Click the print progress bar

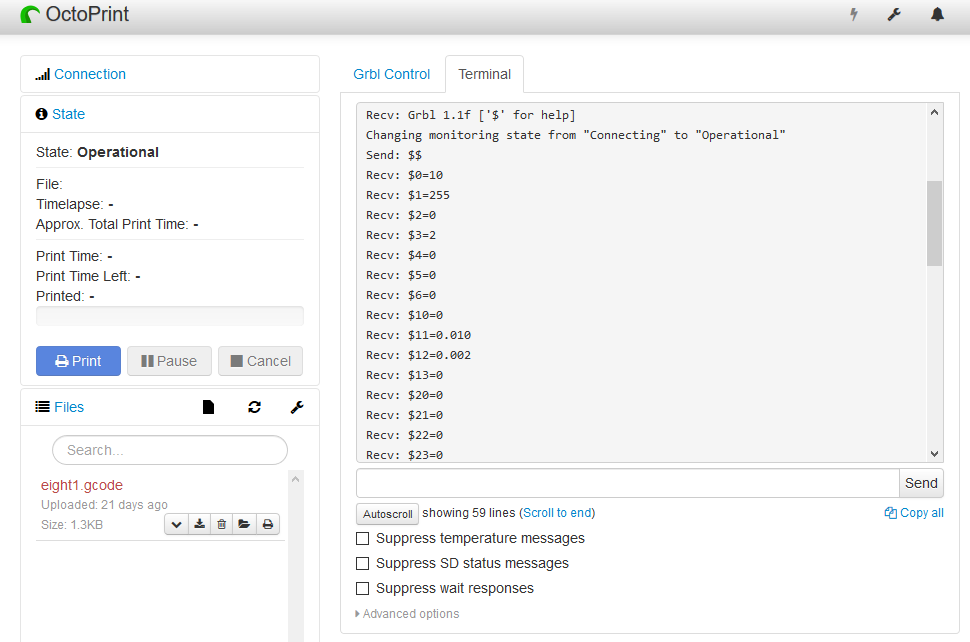(x=170, y=316)
